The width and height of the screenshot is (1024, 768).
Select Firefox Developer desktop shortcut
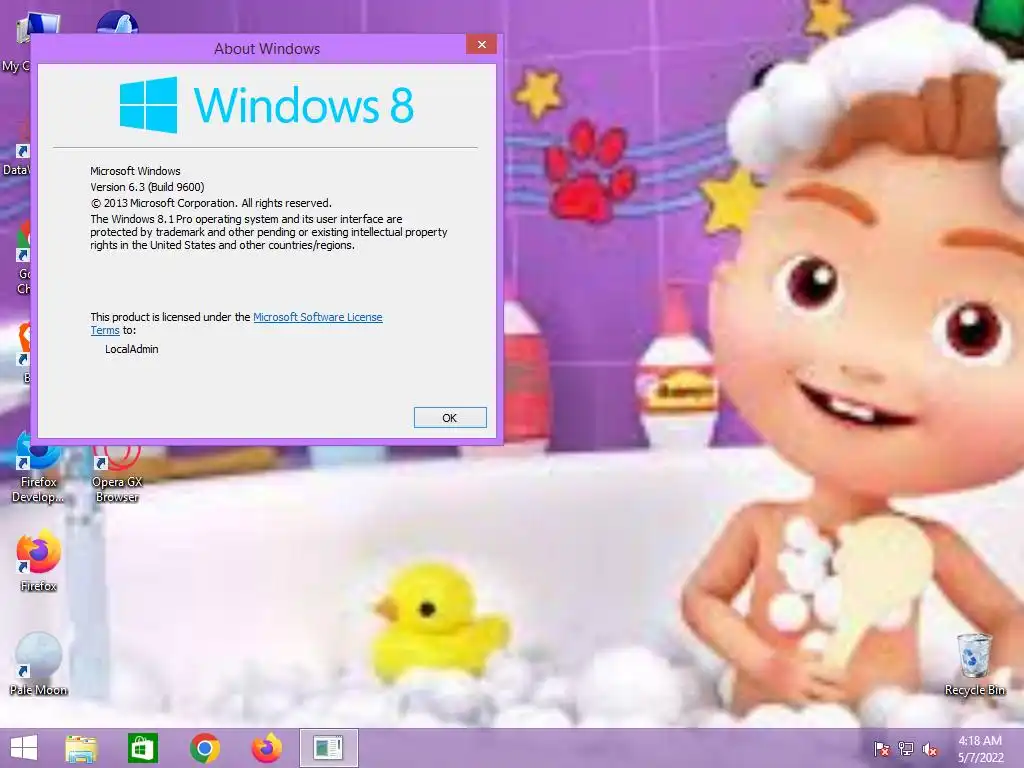point(38,467)
